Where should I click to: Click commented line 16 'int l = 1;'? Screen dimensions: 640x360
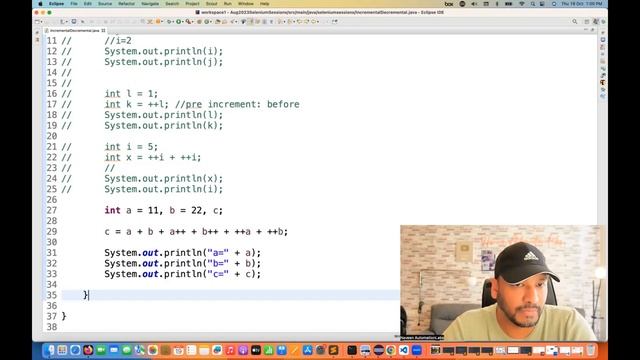point(131,94)
